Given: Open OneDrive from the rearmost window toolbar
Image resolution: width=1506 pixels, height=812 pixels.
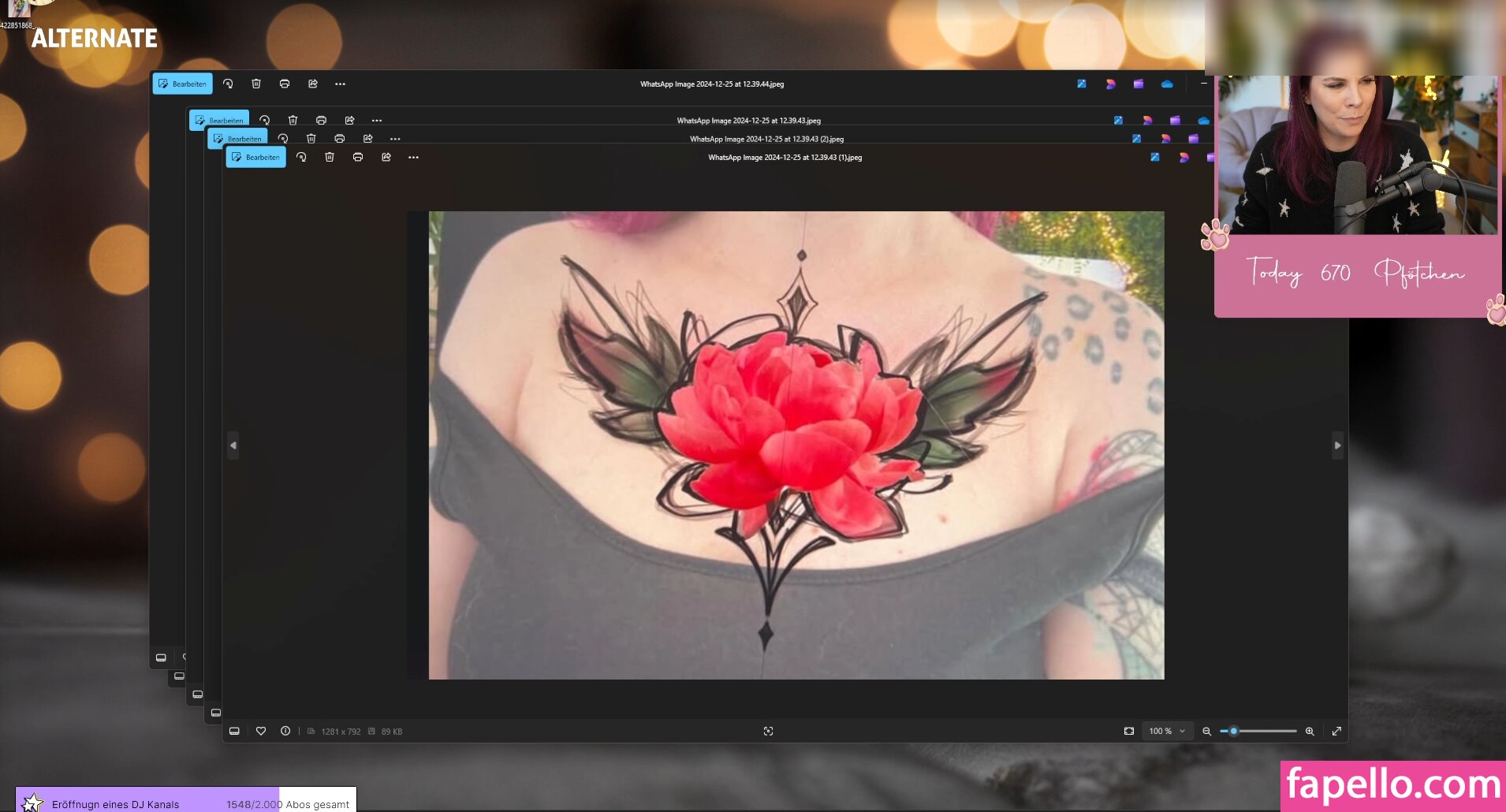Looking at the screenshot, I should coord(1167,84).
